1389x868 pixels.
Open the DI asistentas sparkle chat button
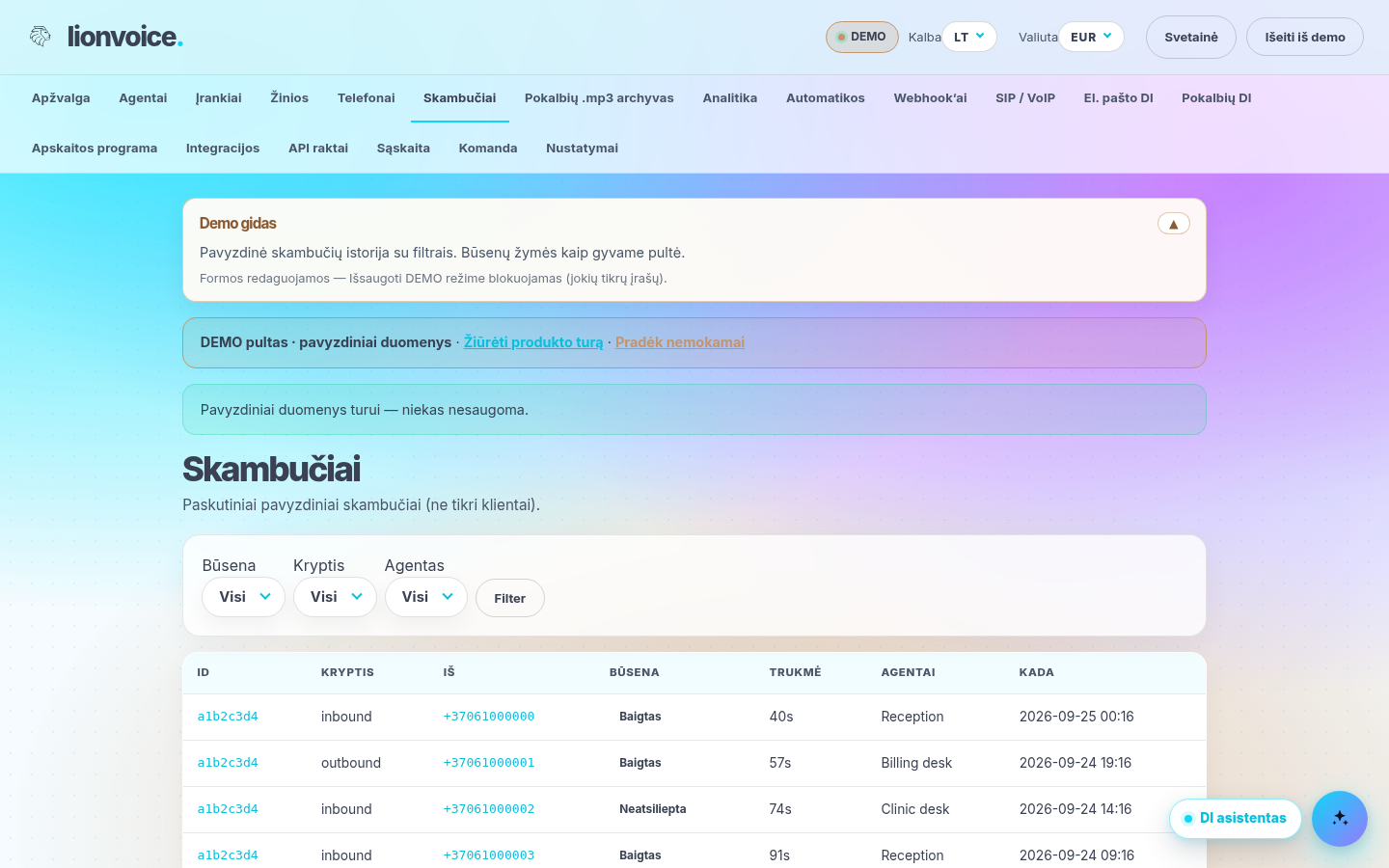[1340, 819]
